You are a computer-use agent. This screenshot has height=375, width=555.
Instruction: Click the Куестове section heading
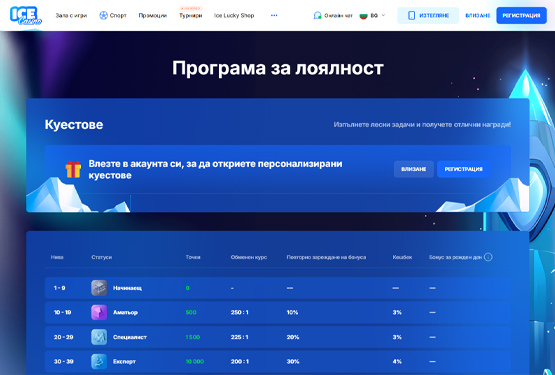[x=74, y=125]
